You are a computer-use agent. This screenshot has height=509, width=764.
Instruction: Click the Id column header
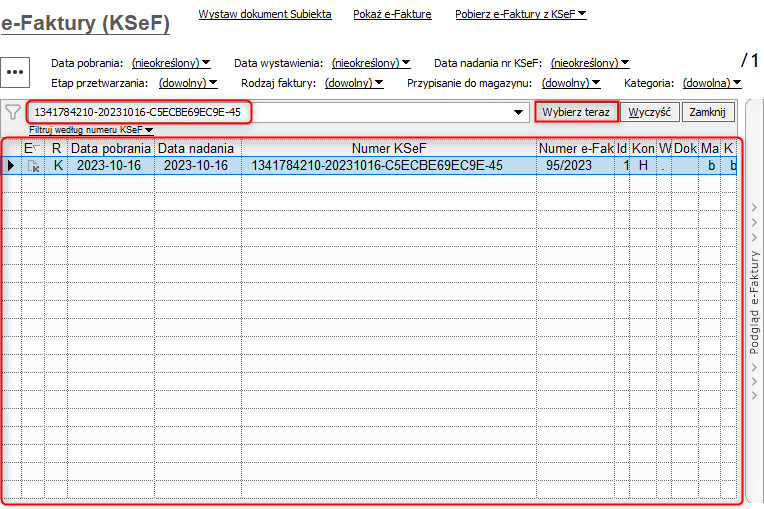point(622,148)
